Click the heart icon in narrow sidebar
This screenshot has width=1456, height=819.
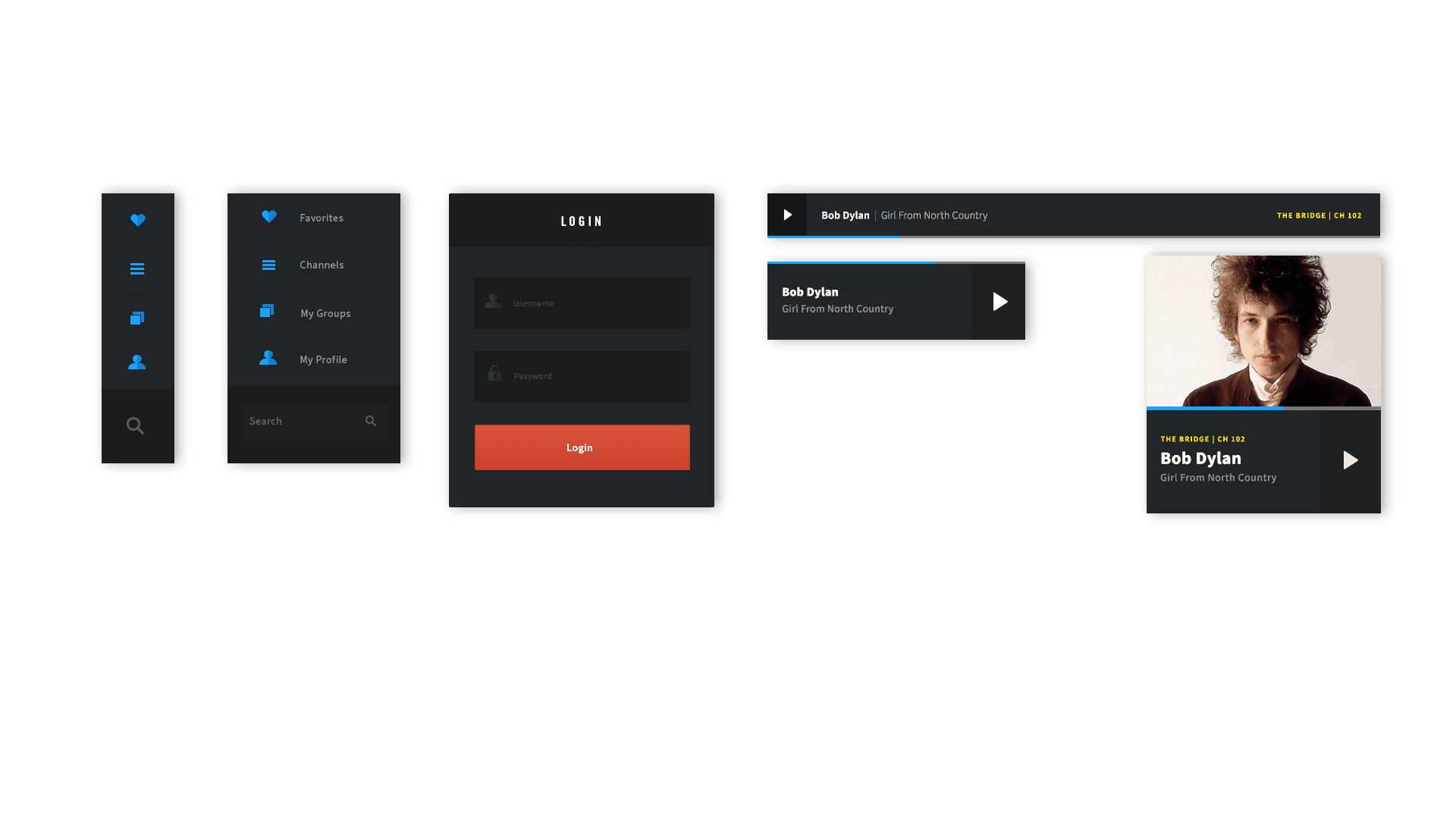click(137, 220)
